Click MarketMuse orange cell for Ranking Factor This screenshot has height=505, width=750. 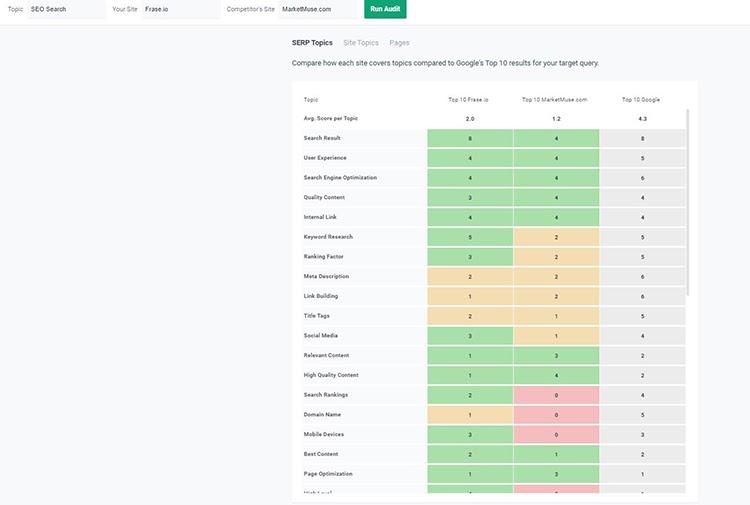click(x=556, y=257)
